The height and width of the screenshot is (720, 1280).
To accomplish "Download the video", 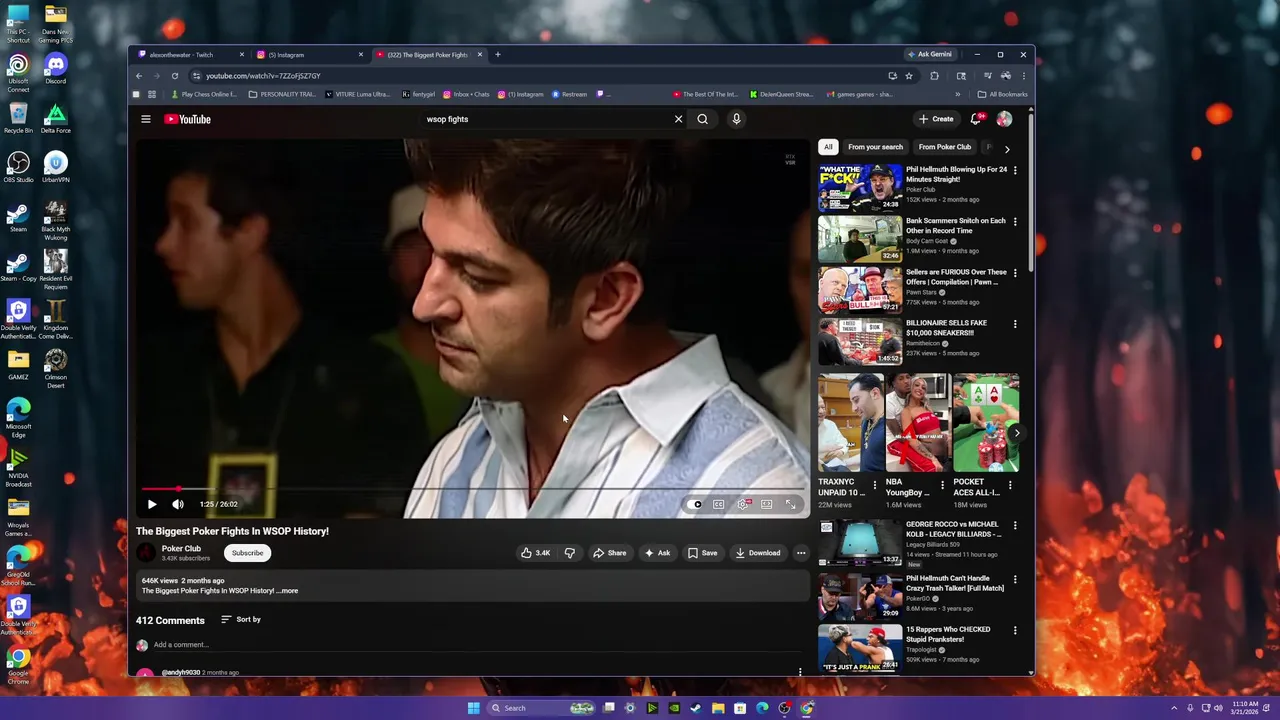I will 758,553.
